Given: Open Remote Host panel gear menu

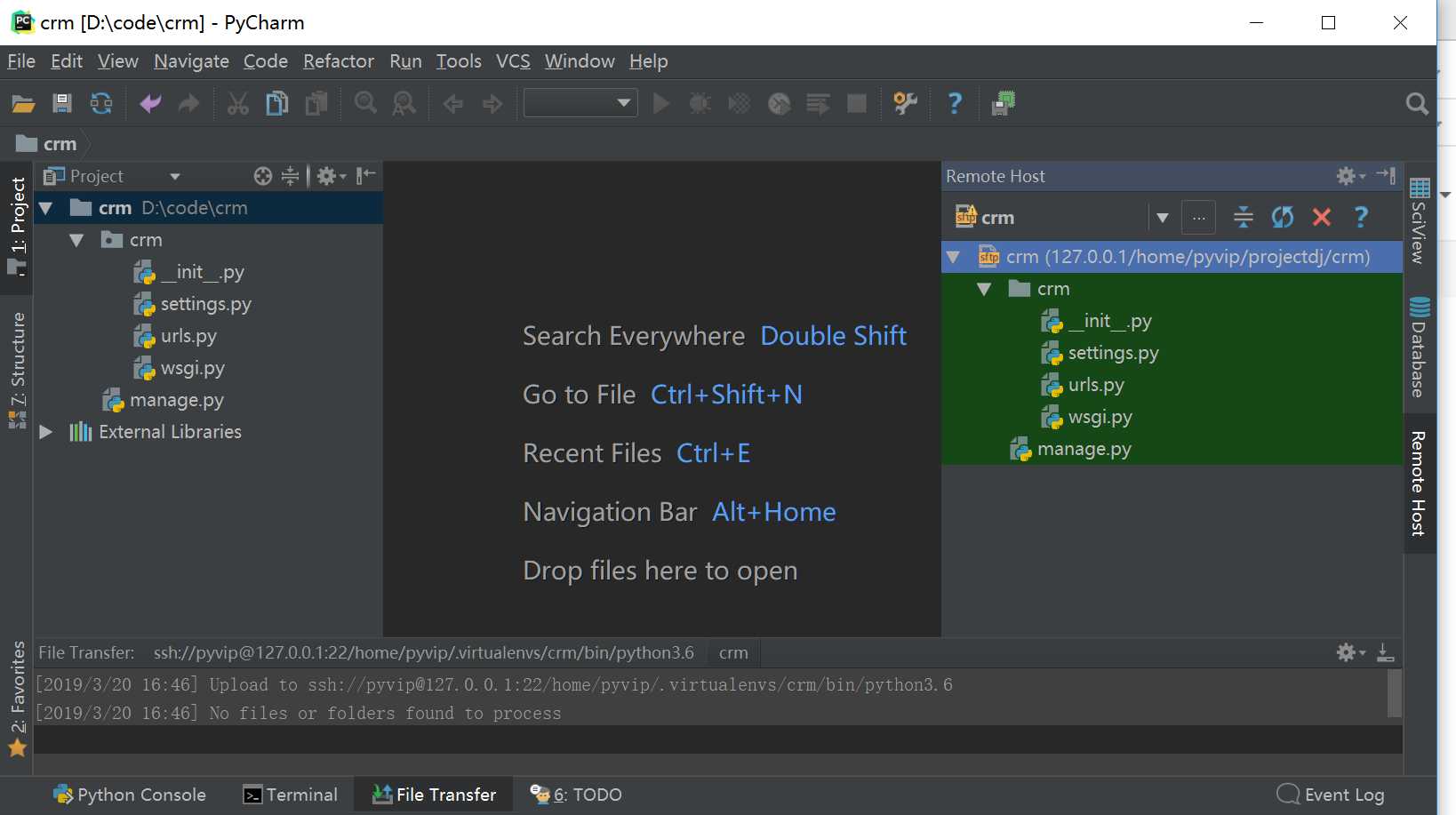Looking at the screenshot, I should click(1350, 176).
